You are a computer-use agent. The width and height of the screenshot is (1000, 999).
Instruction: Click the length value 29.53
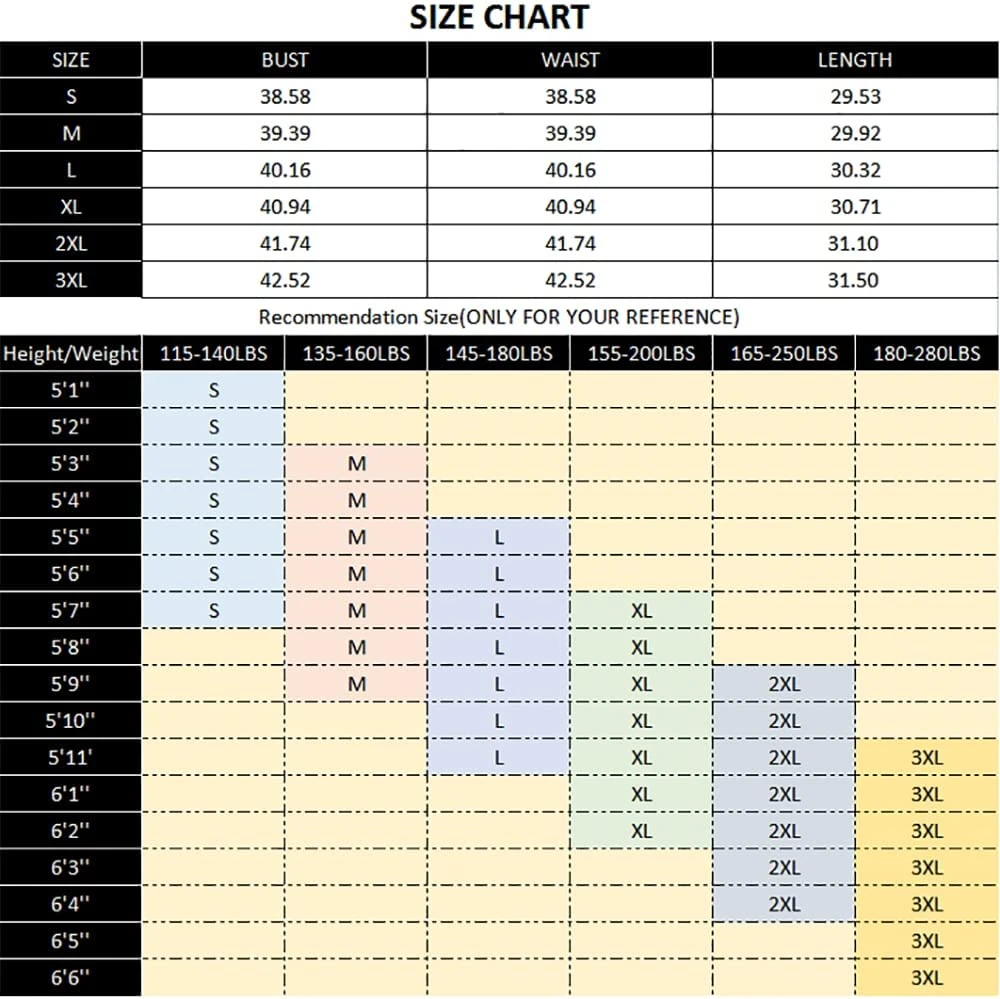coord(854,97)
